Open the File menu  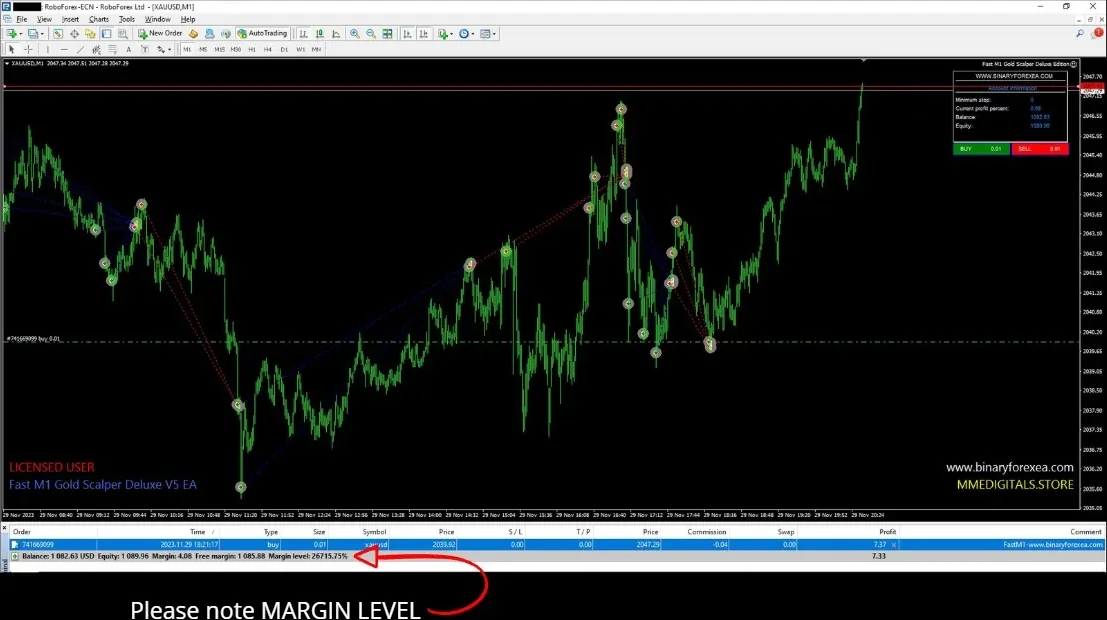[22, 19]
